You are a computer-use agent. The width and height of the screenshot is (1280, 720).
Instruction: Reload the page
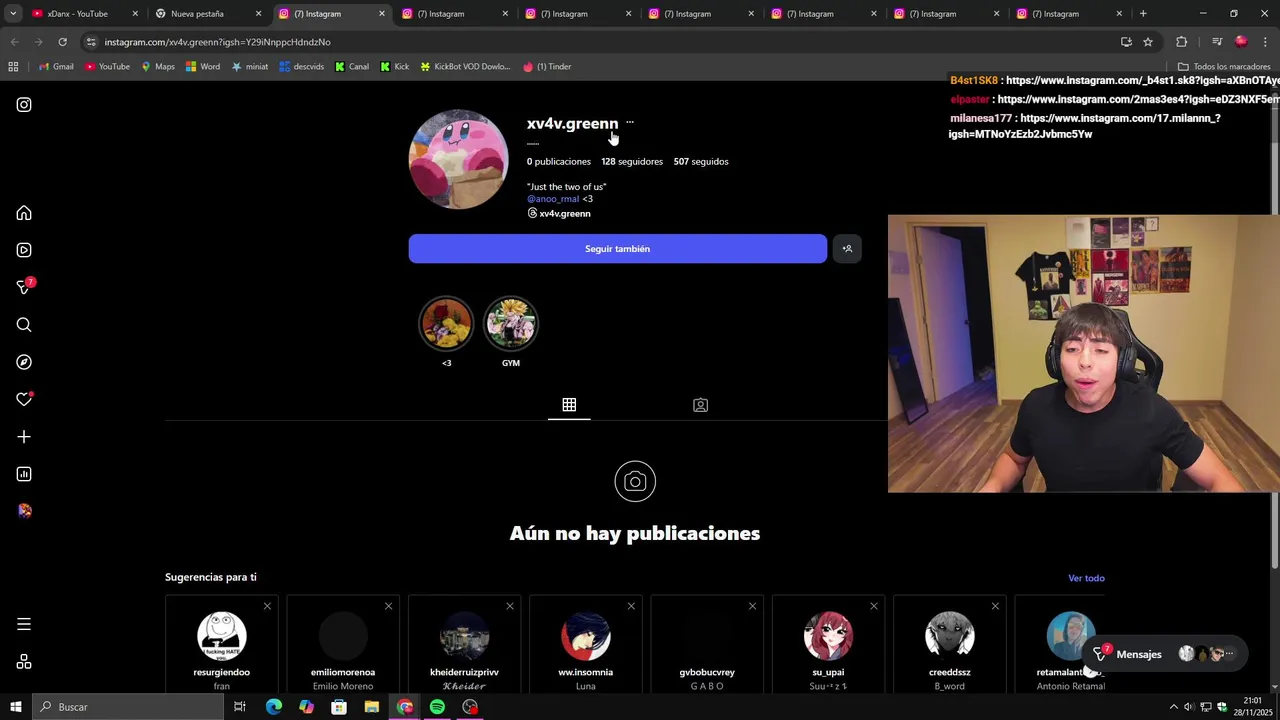(x=62, y=42)
